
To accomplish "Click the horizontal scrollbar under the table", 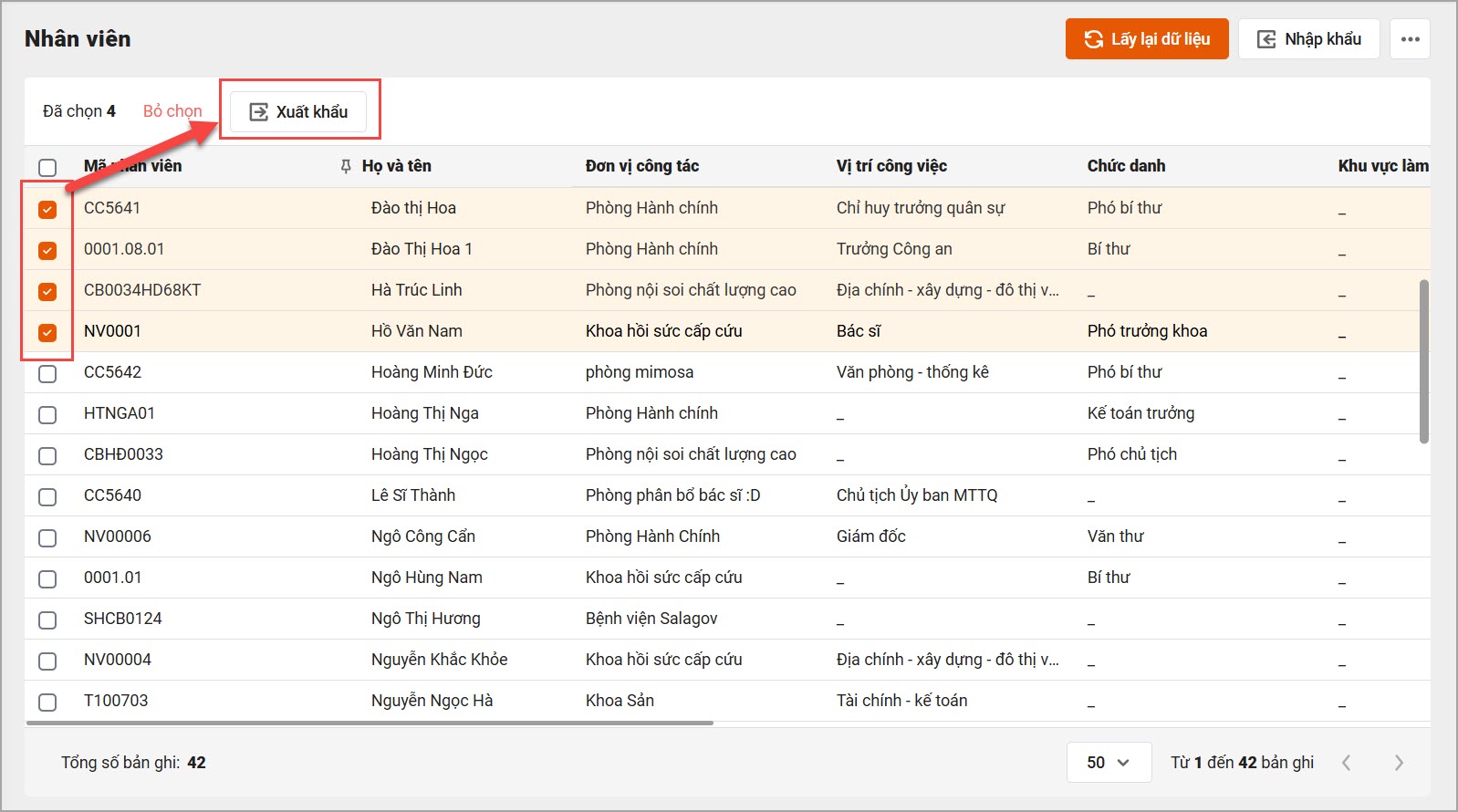I will tap(370, 723).
